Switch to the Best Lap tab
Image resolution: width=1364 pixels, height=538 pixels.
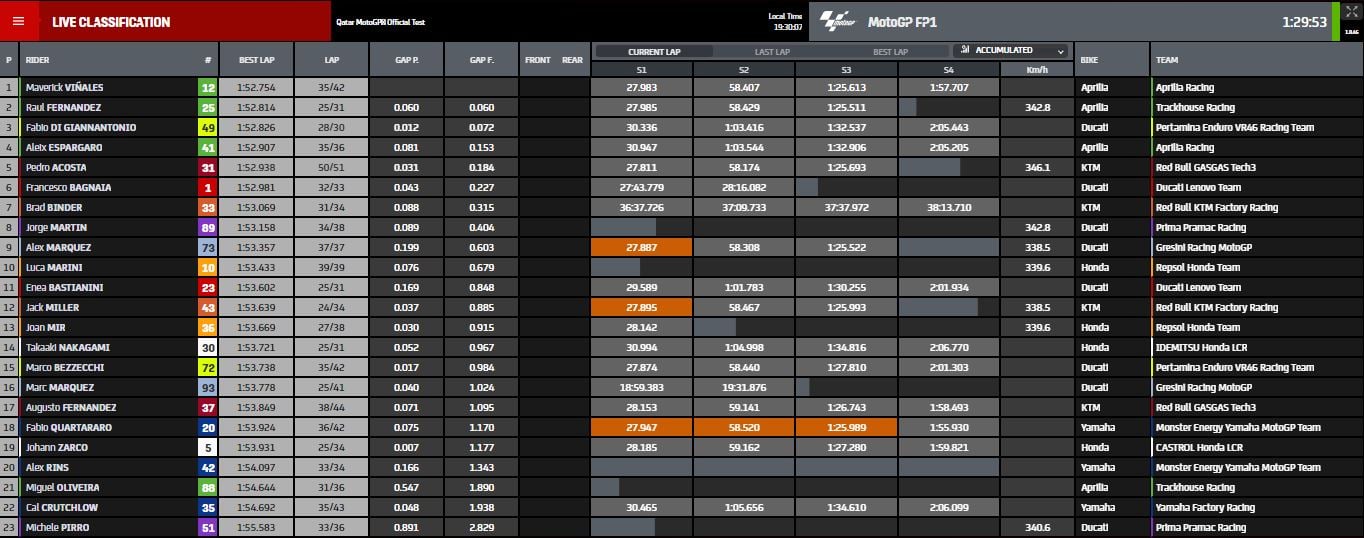pyautogui.click(x=890, y=51)
